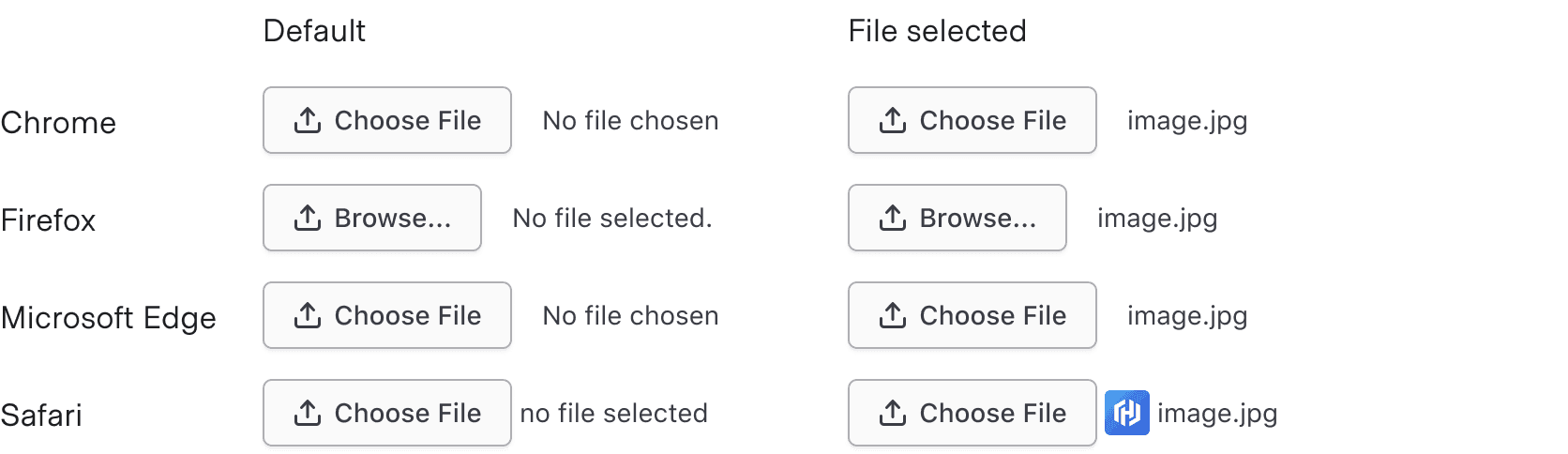Click upload icon in Safari default button
Image resolution: width=1568 pixels, height=454 pixels.
(308, 413)
